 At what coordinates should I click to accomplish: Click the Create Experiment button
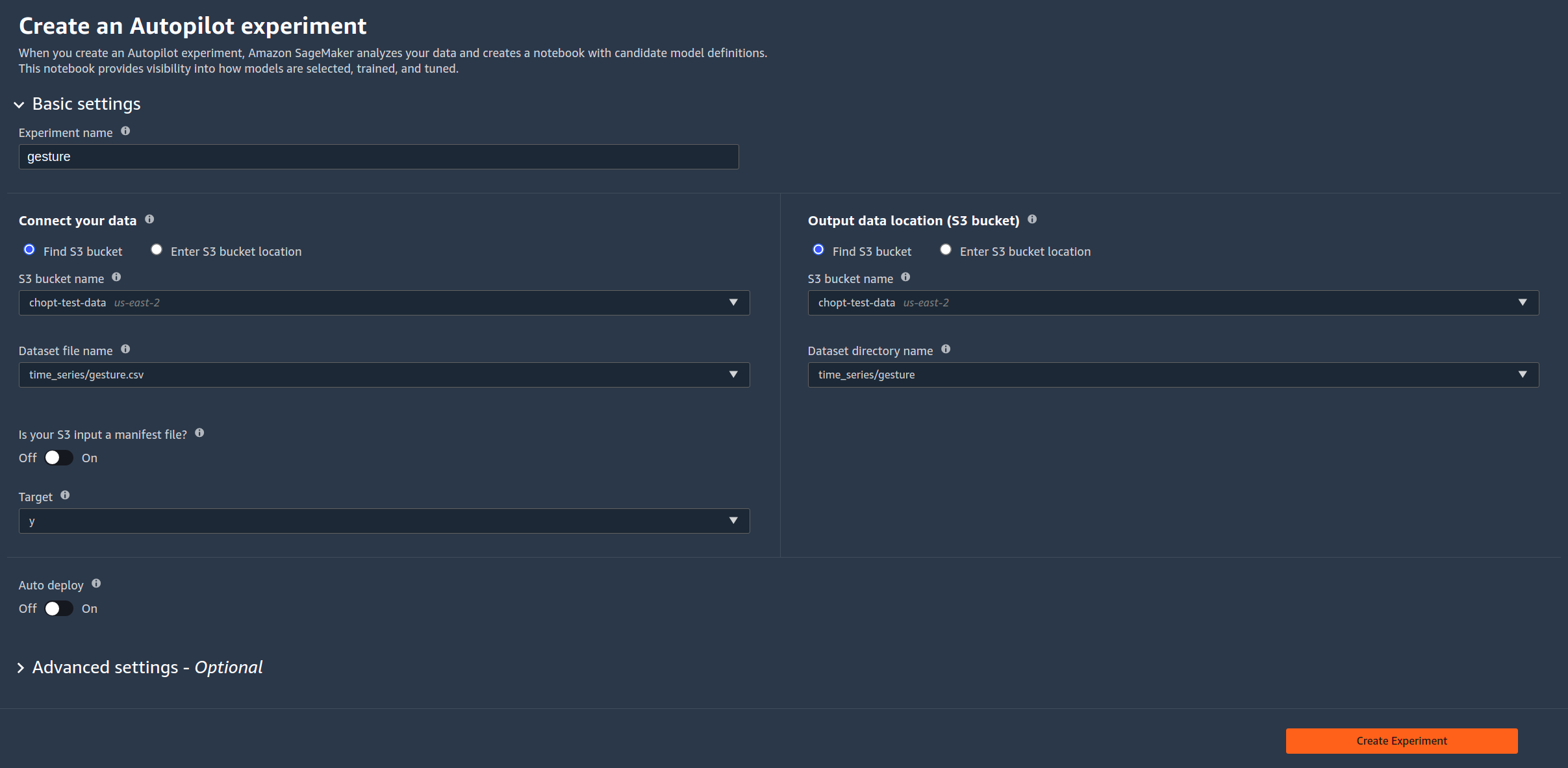point(1401,741)
